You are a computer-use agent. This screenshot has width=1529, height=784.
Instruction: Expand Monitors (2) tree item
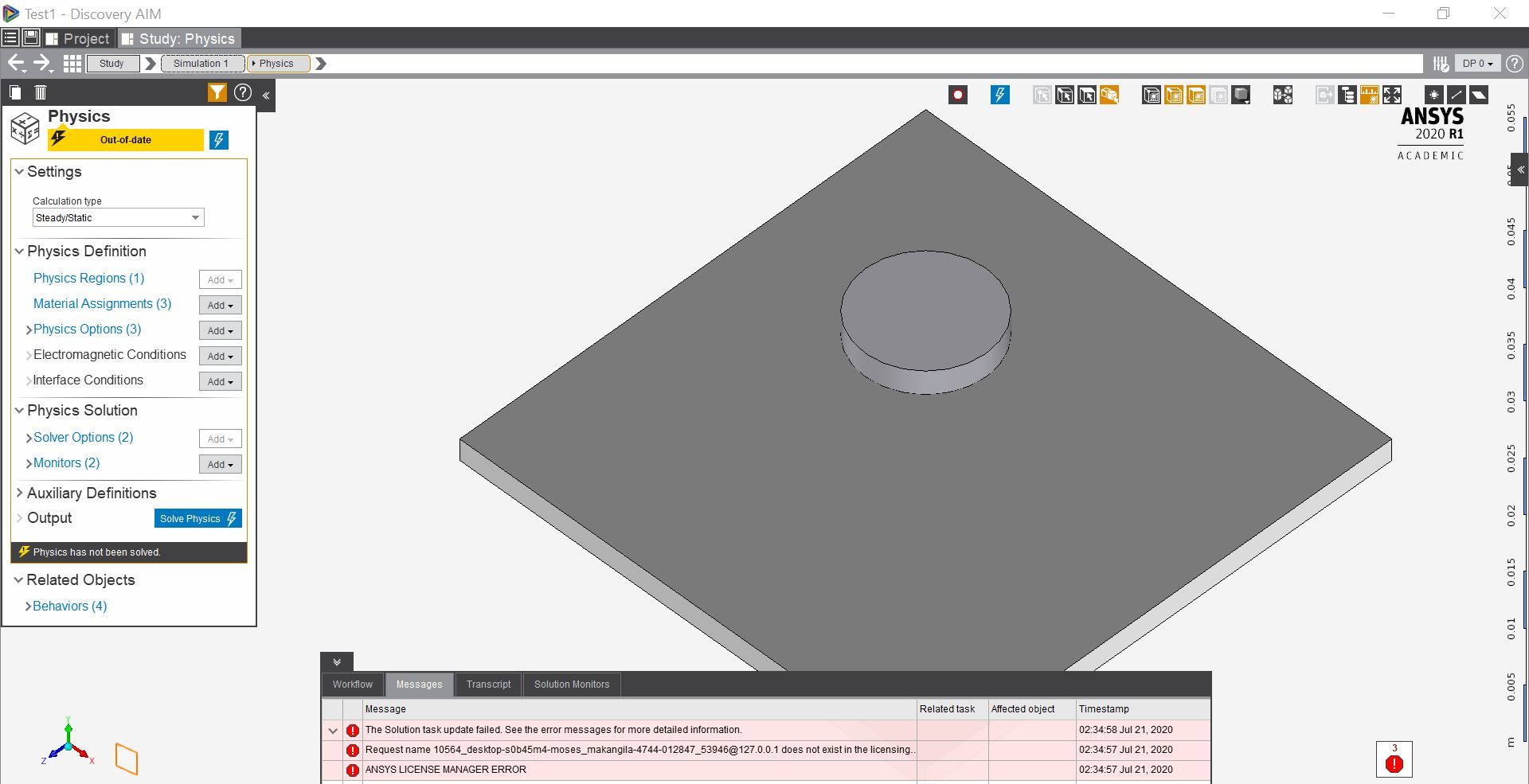[29, 463]
